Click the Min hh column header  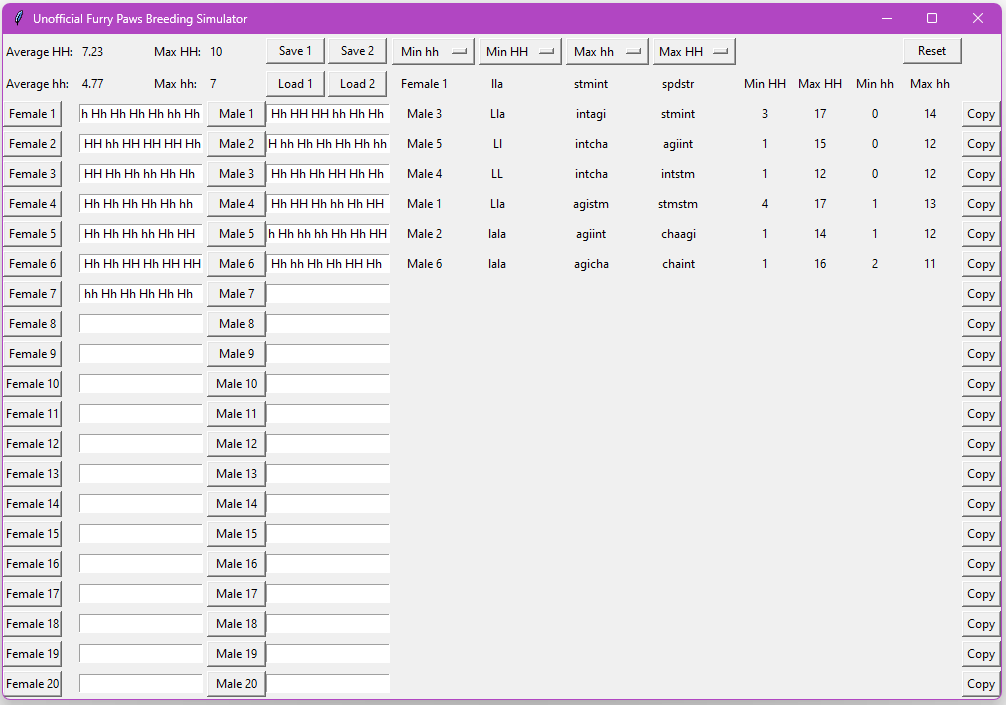874,83
